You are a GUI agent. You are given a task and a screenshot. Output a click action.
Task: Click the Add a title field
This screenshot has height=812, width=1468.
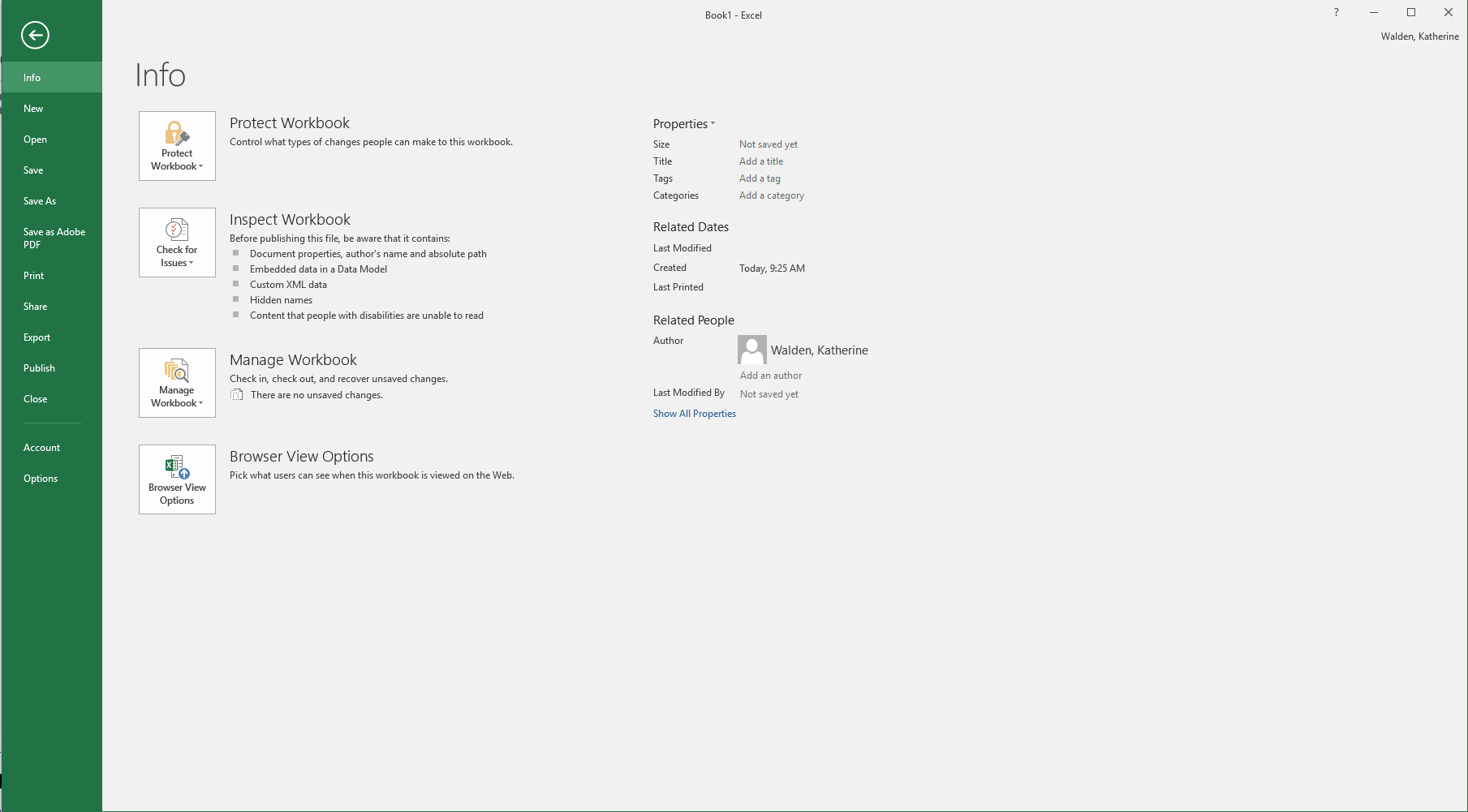click(x=761, y=161)
